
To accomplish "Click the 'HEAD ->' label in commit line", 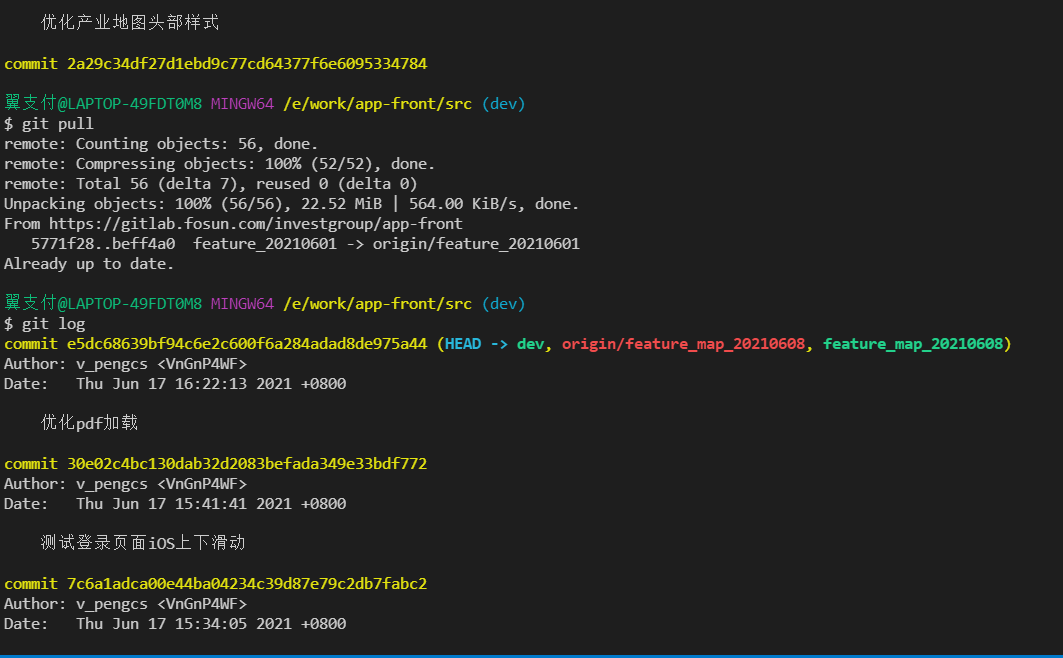I will click(x=476, y=344).
